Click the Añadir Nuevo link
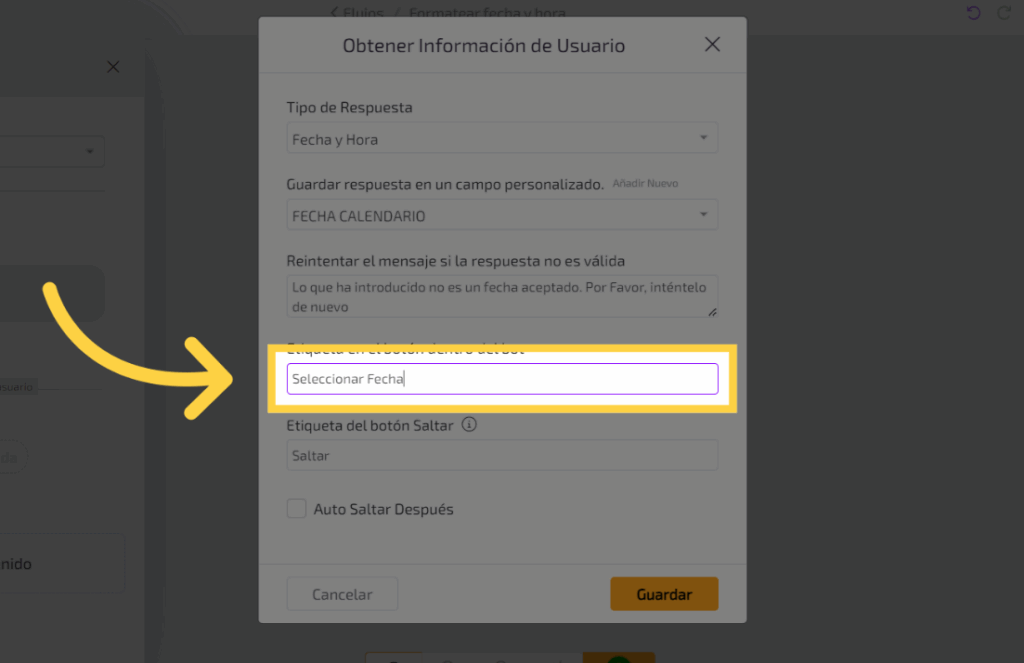Image resolution: width=1024 pixels, height=663 pixels. [645, 184]
